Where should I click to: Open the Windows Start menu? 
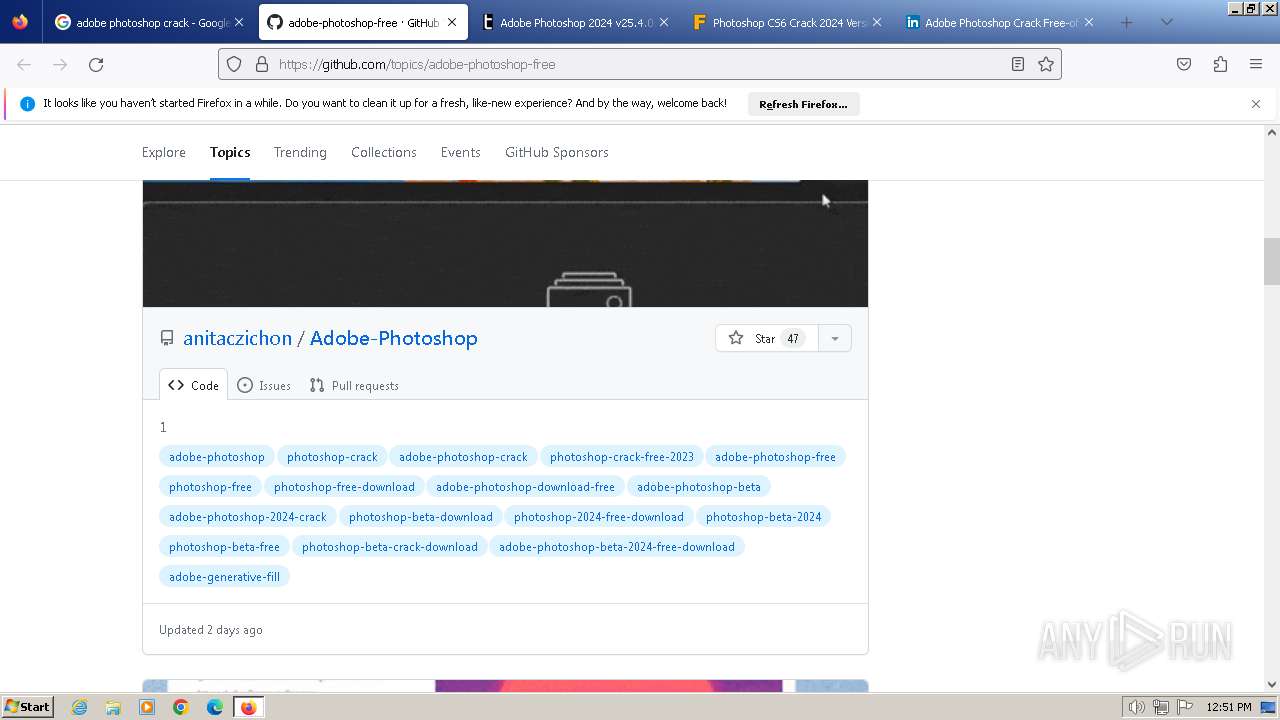pyautogui.click(x=28, y=707)
